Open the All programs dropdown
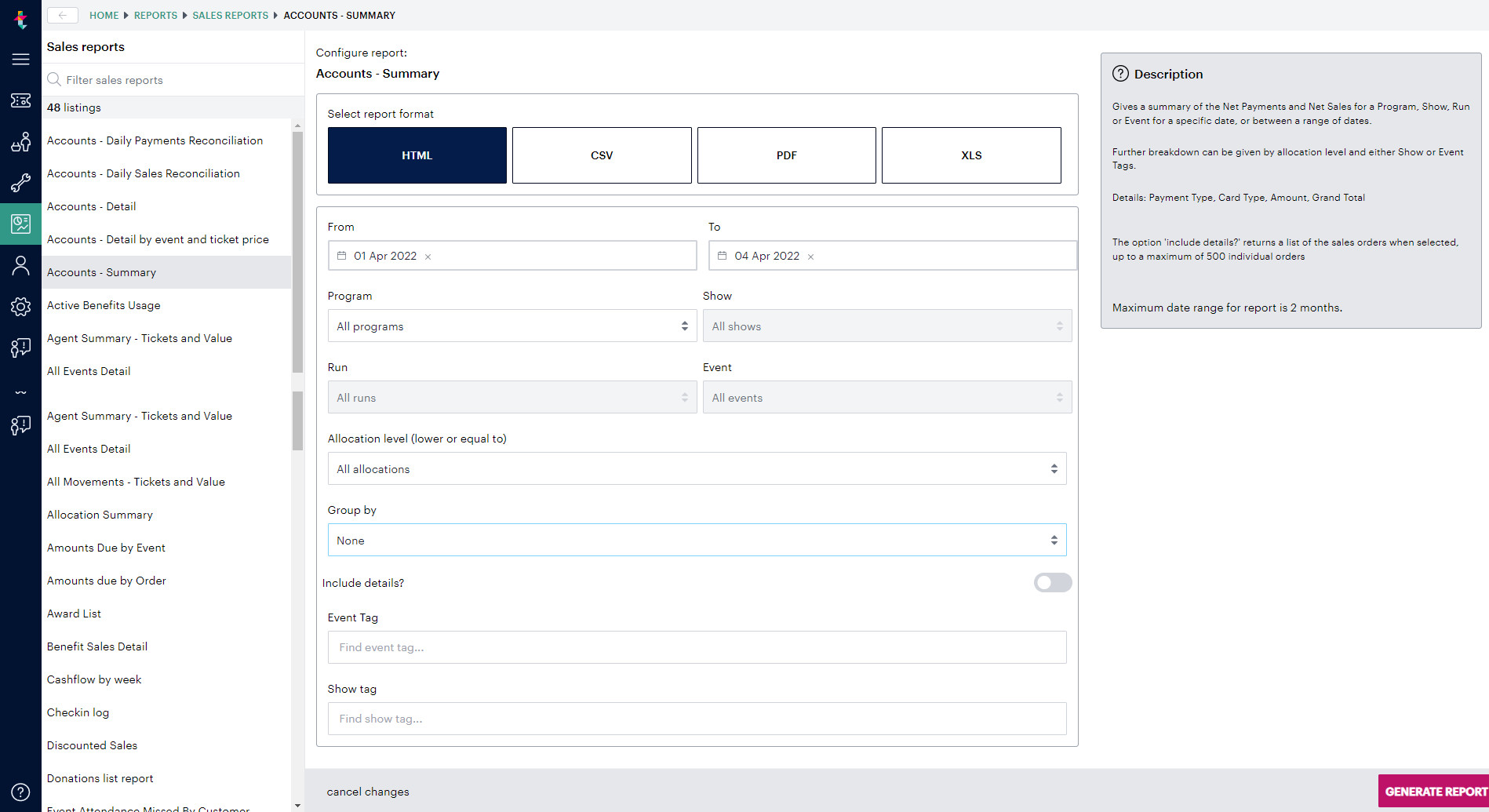 click(512, 326)
